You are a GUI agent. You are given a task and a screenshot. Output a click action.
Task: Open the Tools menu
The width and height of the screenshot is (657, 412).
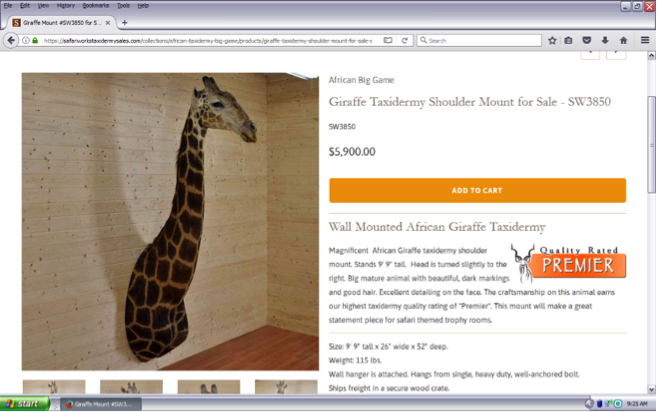123,5
